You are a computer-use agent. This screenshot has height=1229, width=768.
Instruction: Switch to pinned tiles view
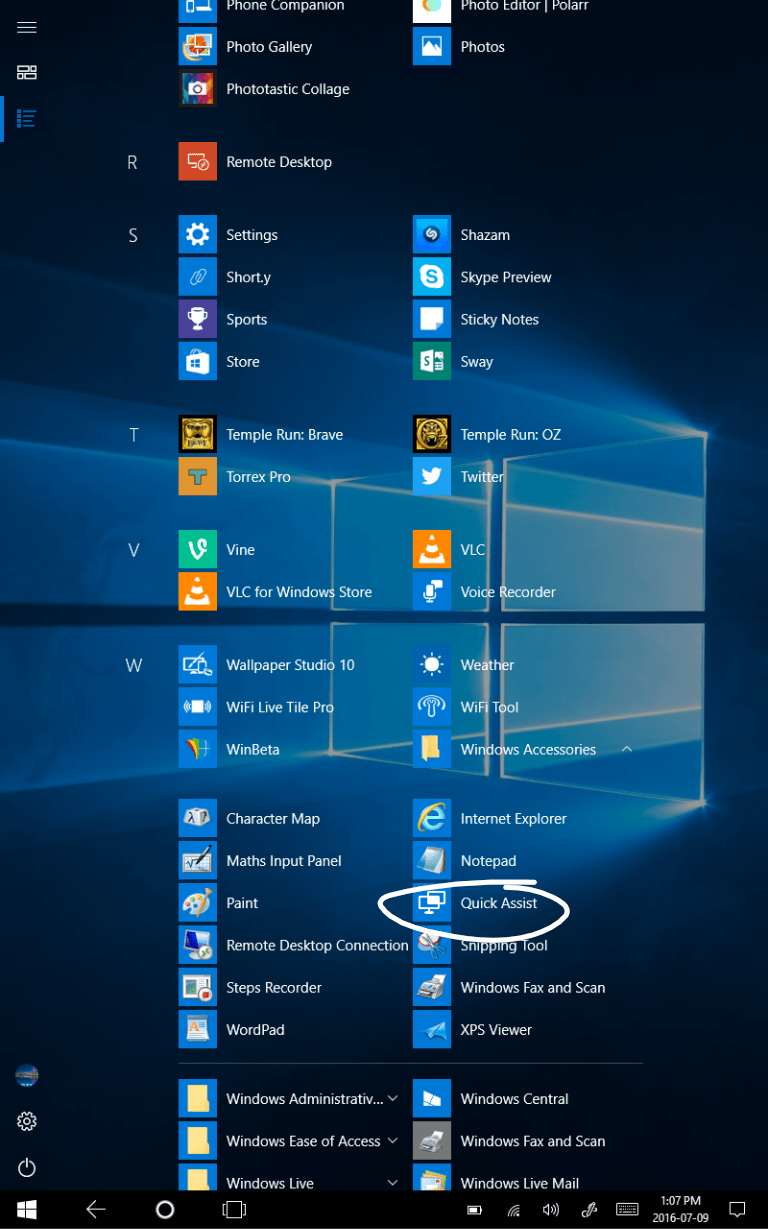(x=27, y=72)
